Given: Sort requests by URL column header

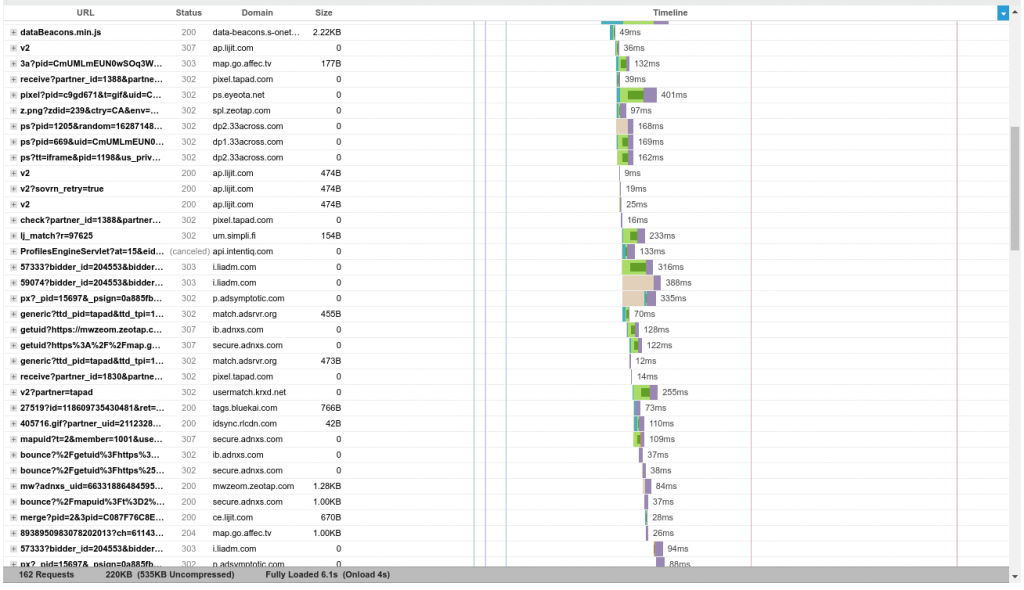Looking at the screenshot, I should tap(85, 13).
